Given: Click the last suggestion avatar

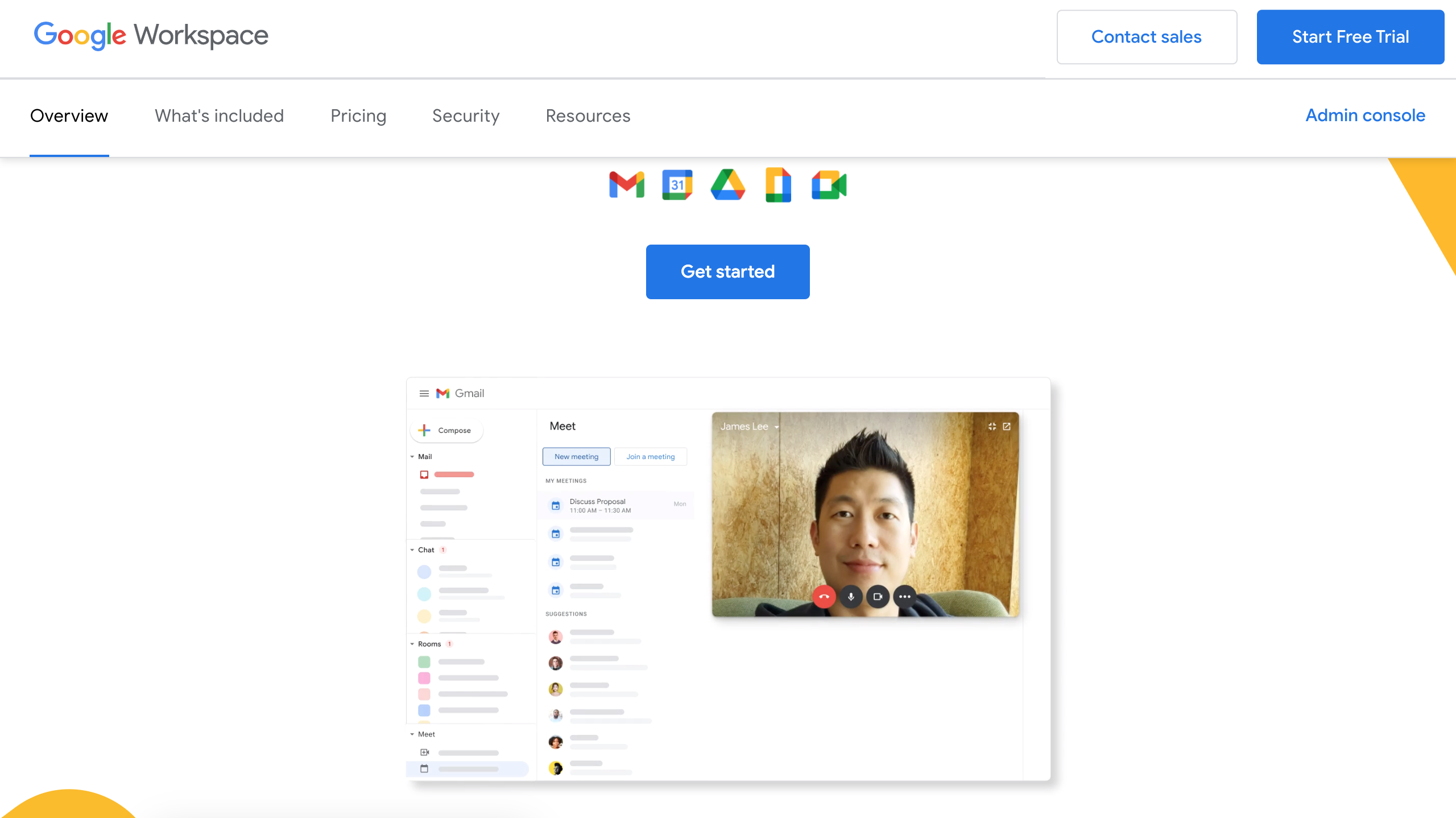Looking at the screenshot, I should [556, 768].
